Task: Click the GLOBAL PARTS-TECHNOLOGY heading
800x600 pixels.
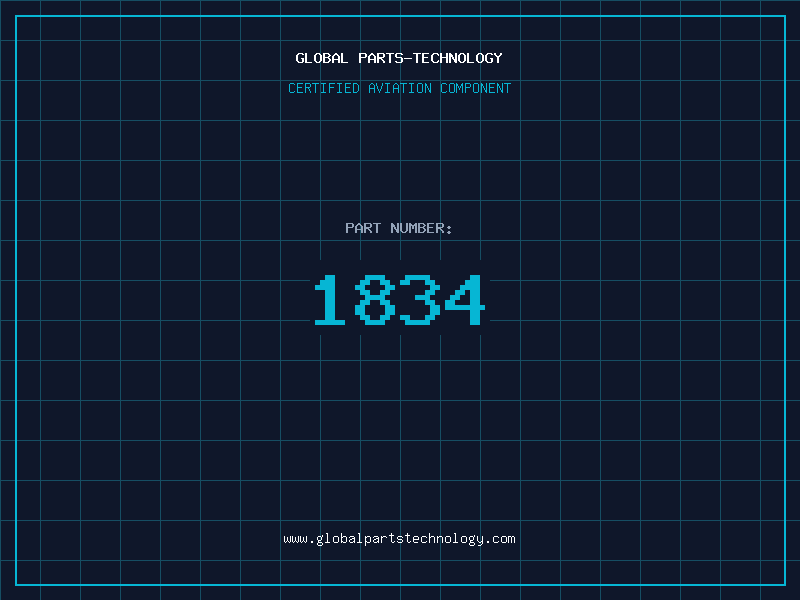Action: pos(399,58)
